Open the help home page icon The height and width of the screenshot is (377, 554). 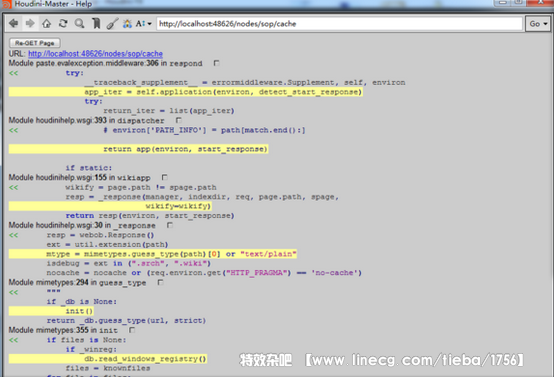tap(46, 23)
